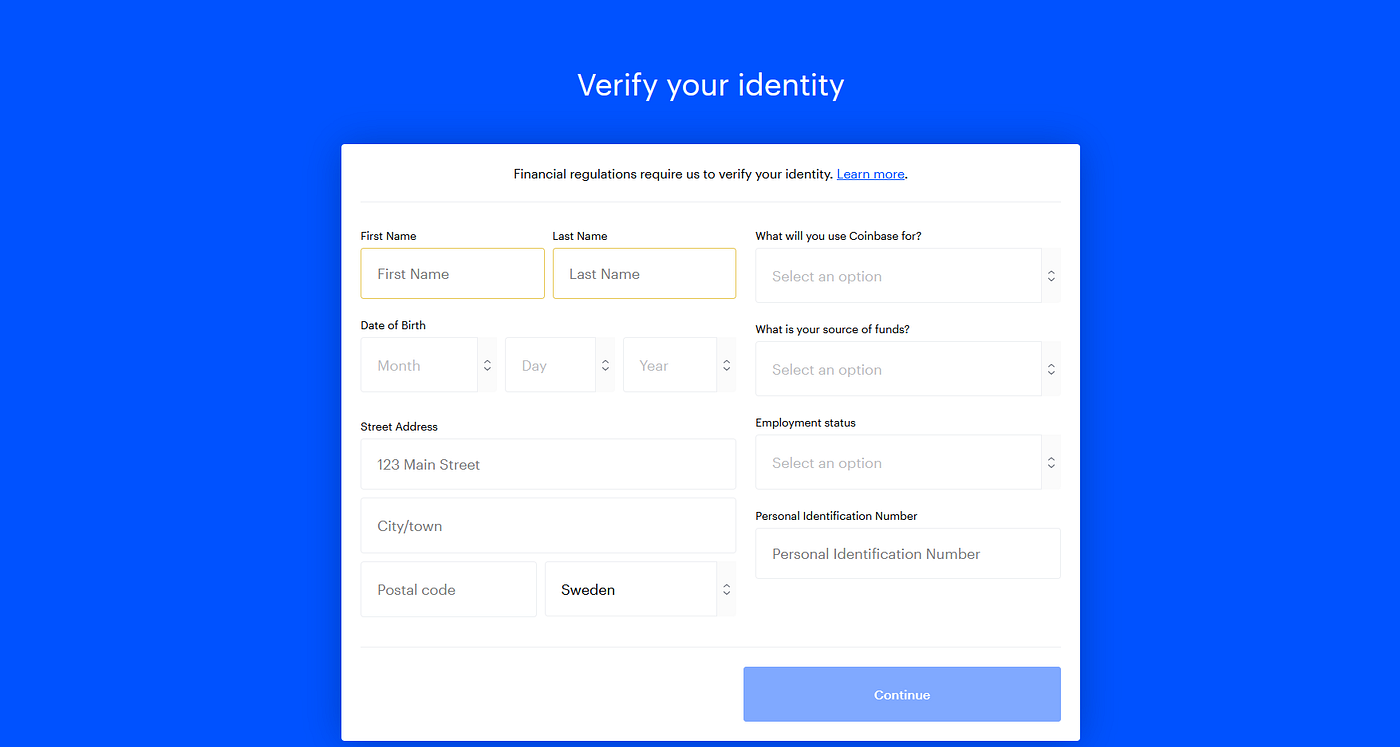The height and width of the screenshot is (747, 1400).
Task: Select the Personal Identification Number field
Action: [x=908, y=553]
